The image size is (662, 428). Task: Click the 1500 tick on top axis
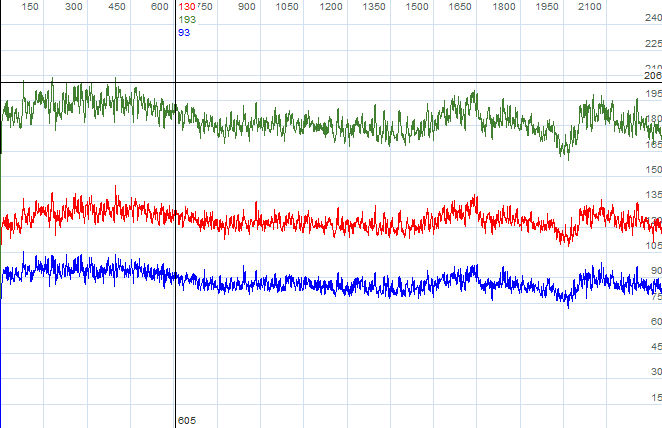418,7
